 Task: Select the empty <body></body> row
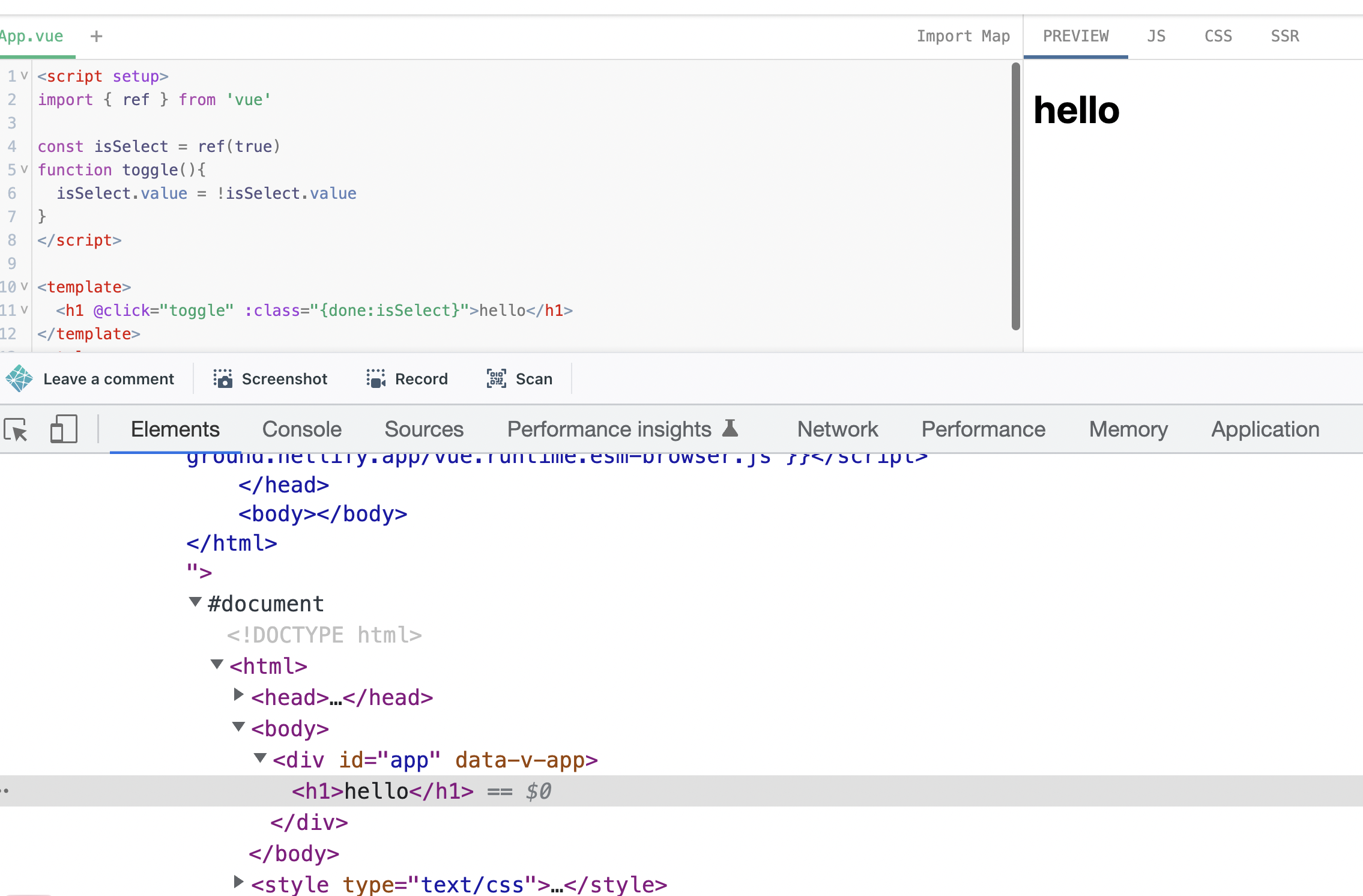coord(322,514)
